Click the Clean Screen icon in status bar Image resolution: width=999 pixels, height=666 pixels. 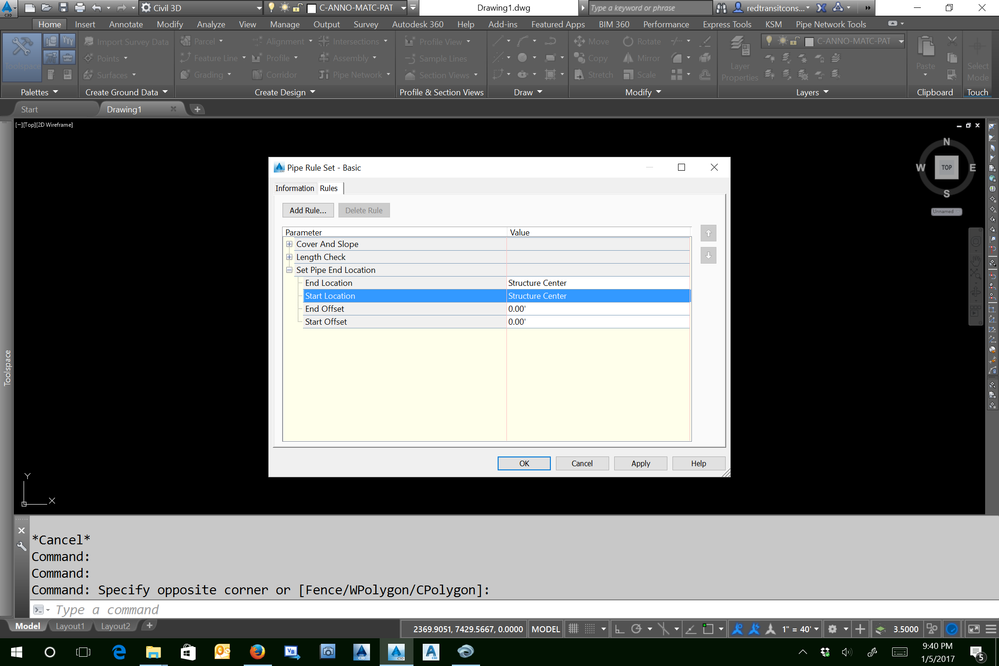(974, 629)
